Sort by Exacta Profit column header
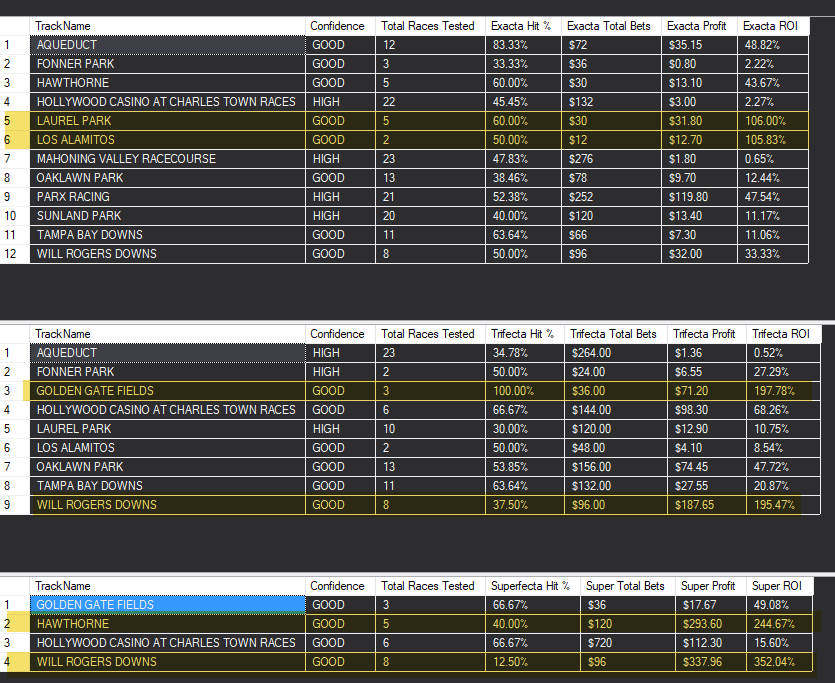The image size is (835, 683). (x=699, y=26)
